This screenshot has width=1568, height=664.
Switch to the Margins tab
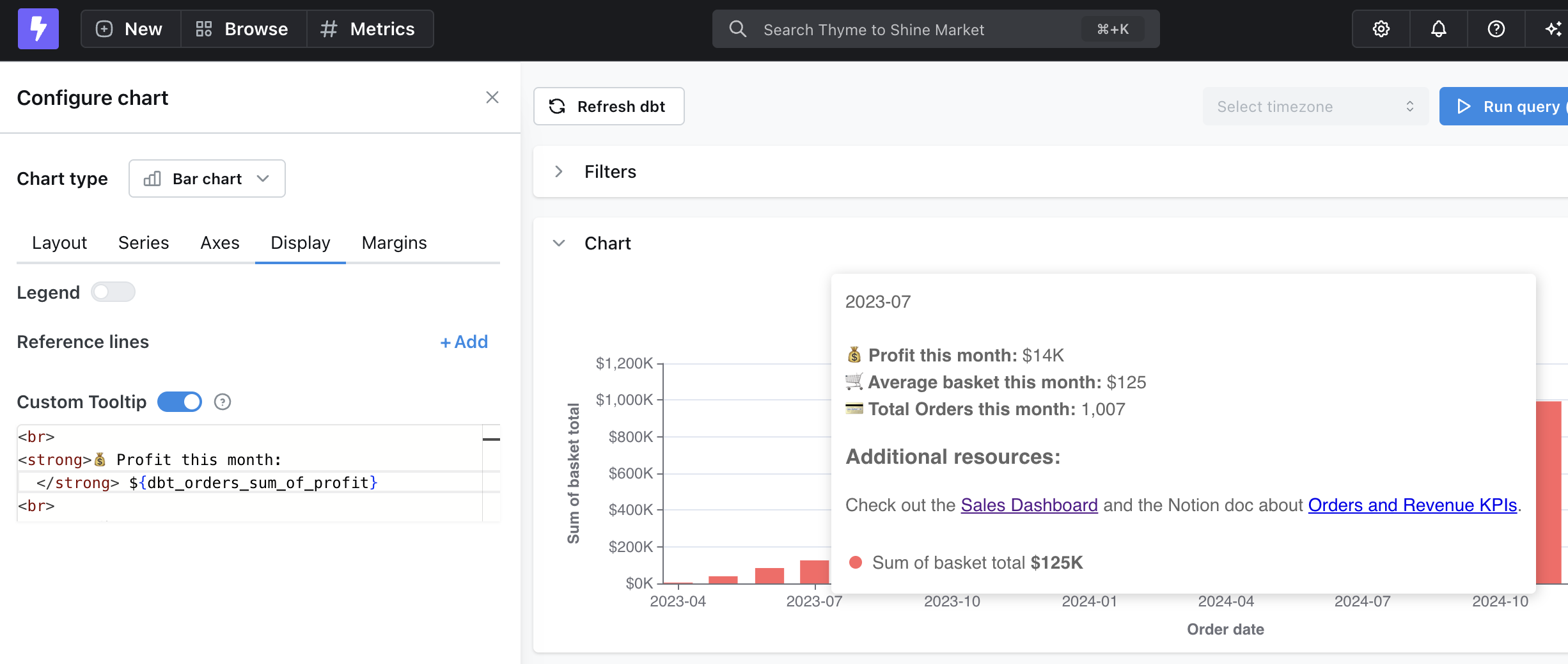click(x=394, y=242)
